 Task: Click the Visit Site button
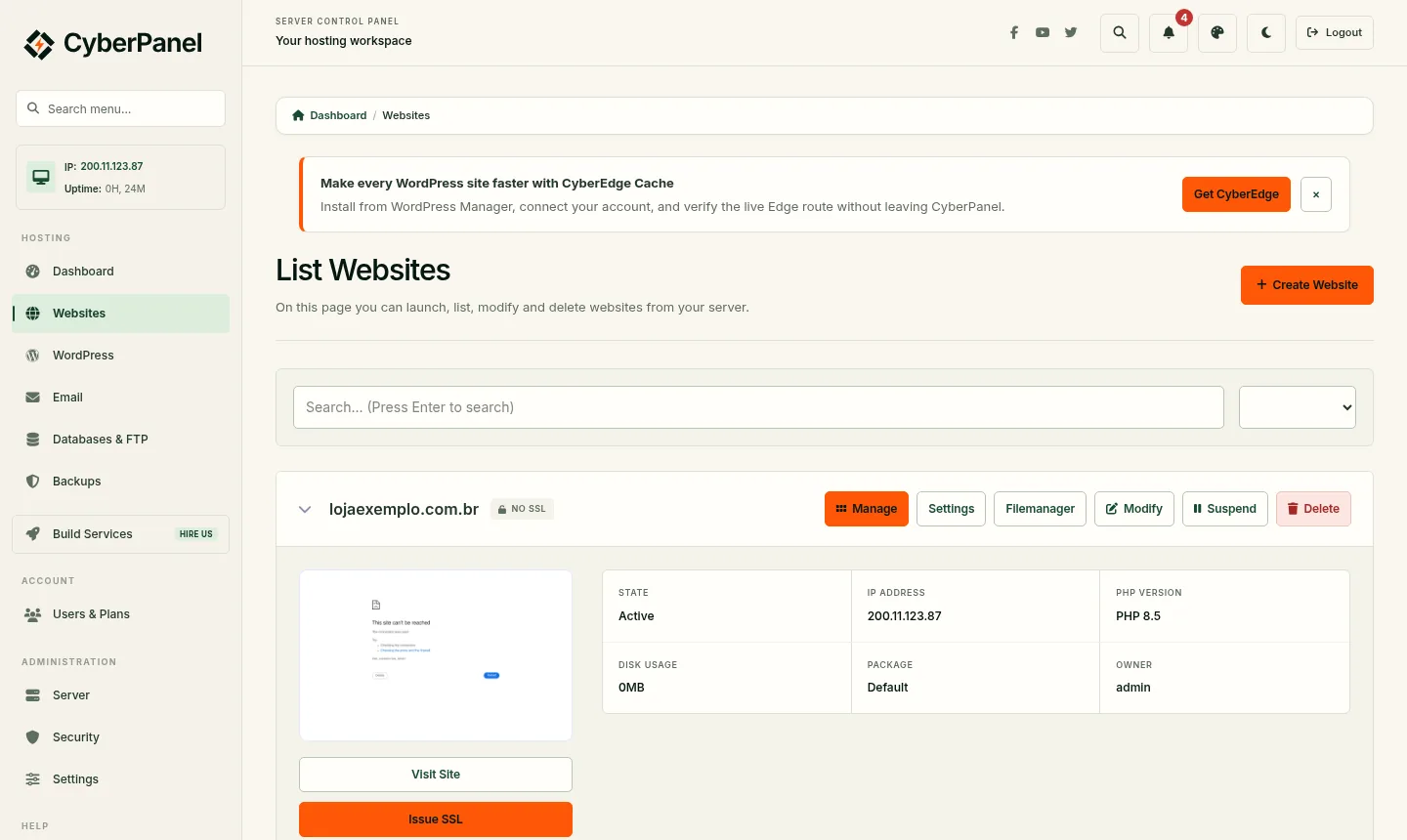pos(436,775)
